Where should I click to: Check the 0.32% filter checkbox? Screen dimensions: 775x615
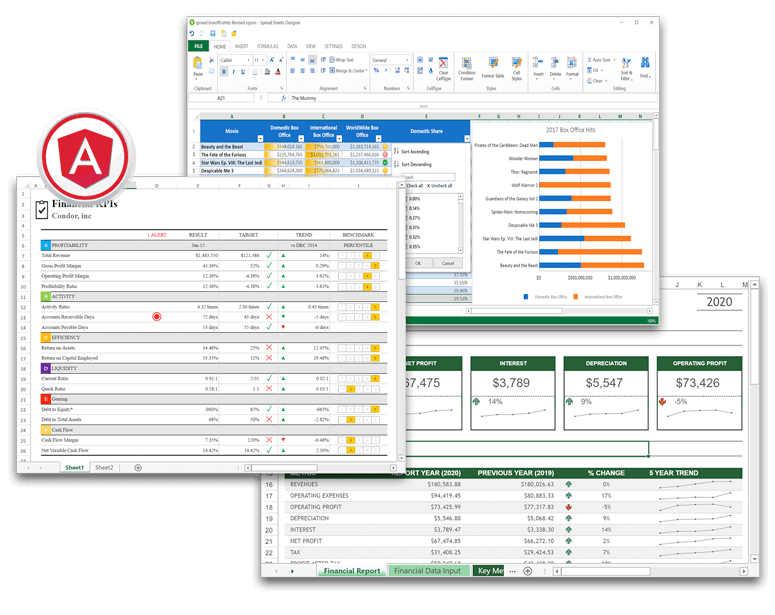click(407, 237)
